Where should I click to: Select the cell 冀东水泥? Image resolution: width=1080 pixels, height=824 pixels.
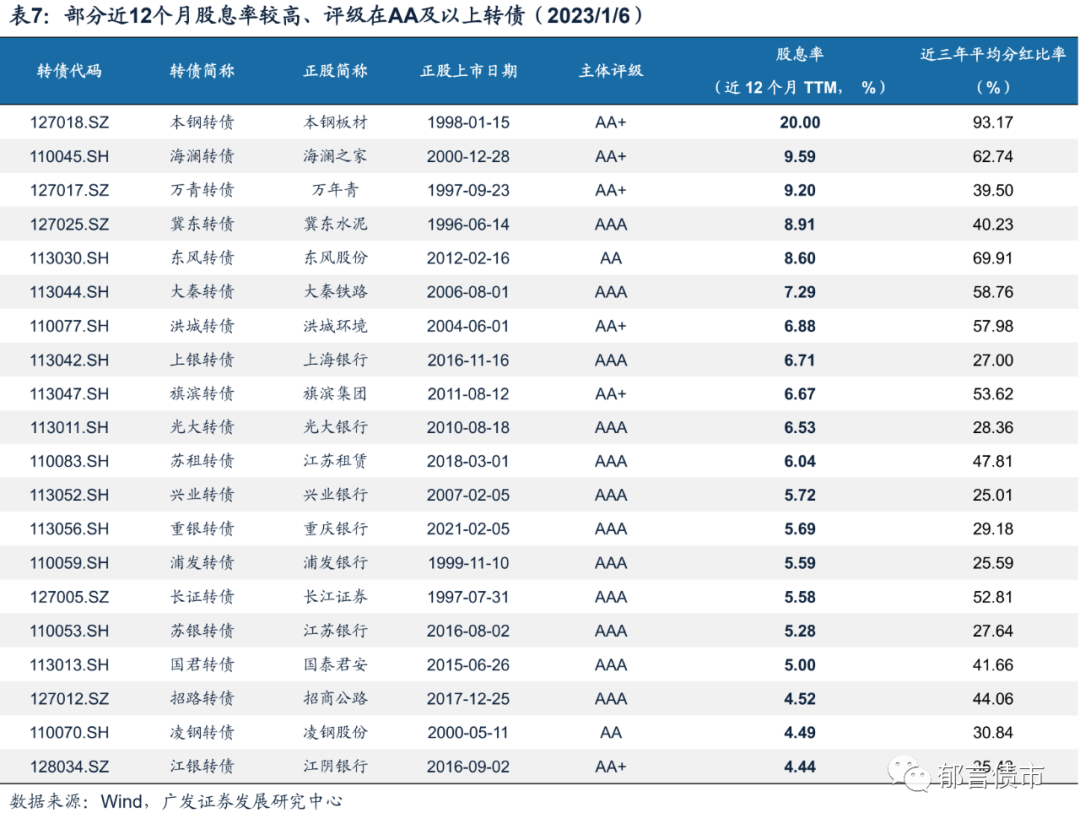point(335,225)
